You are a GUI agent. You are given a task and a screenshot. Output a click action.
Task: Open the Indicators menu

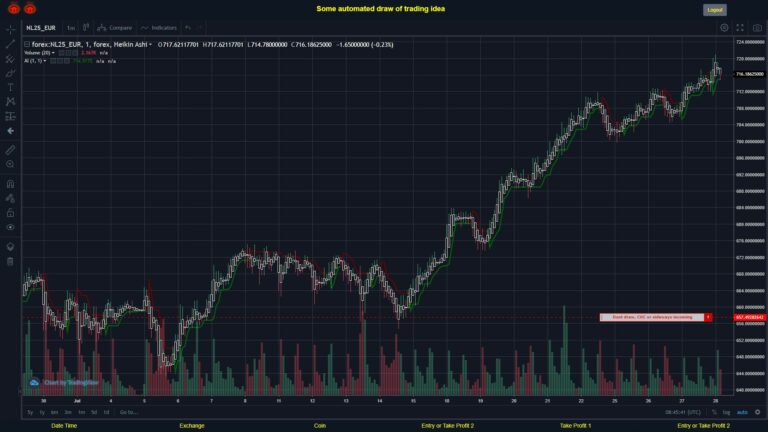[x=159, y=28]
